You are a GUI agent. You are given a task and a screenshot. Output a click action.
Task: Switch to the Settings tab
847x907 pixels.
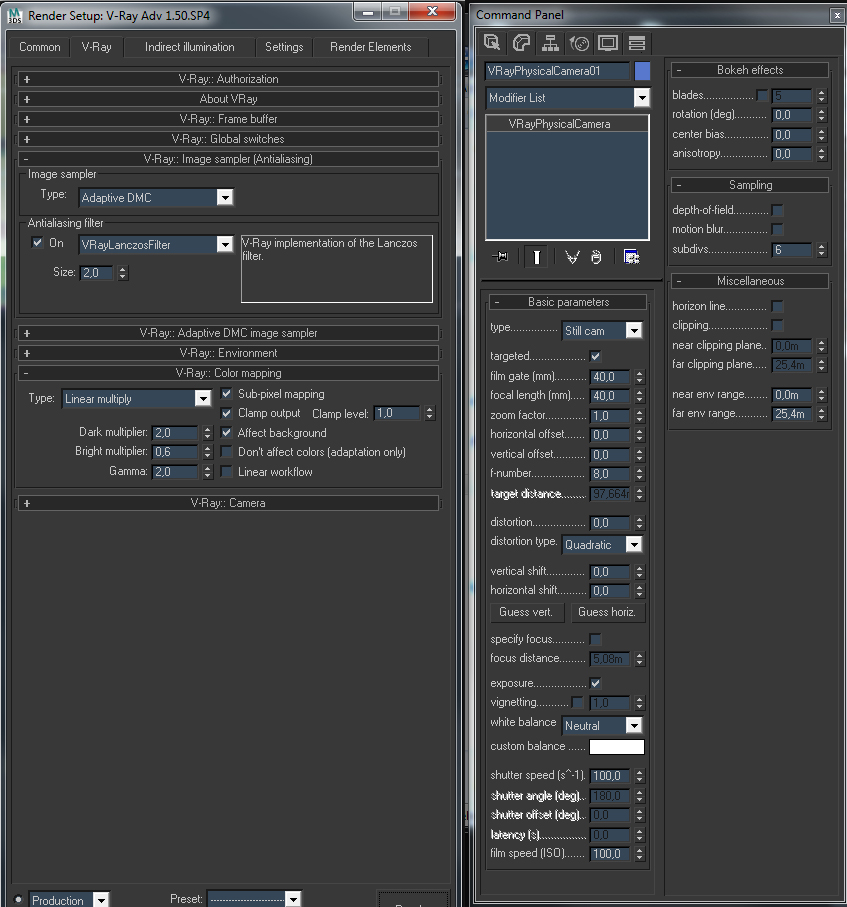click(x=284, y=47)
